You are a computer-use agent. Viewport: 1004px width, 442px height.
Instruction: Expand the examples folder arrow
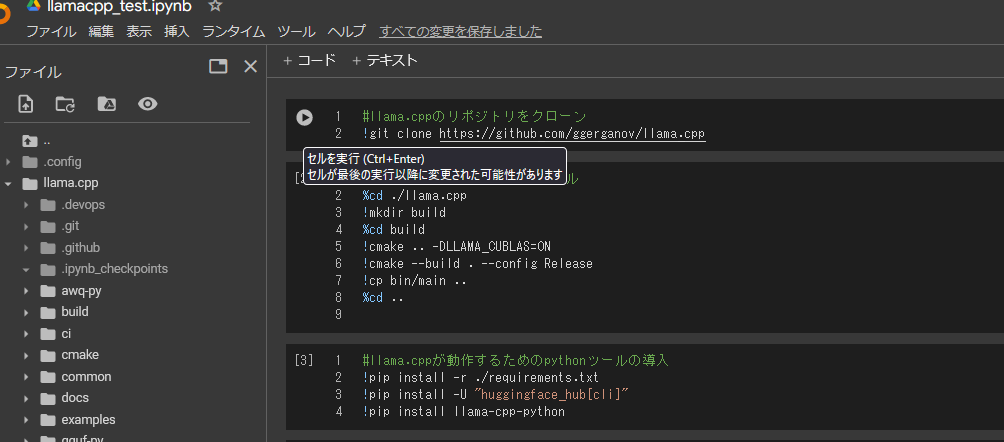(x=26, y=420)
